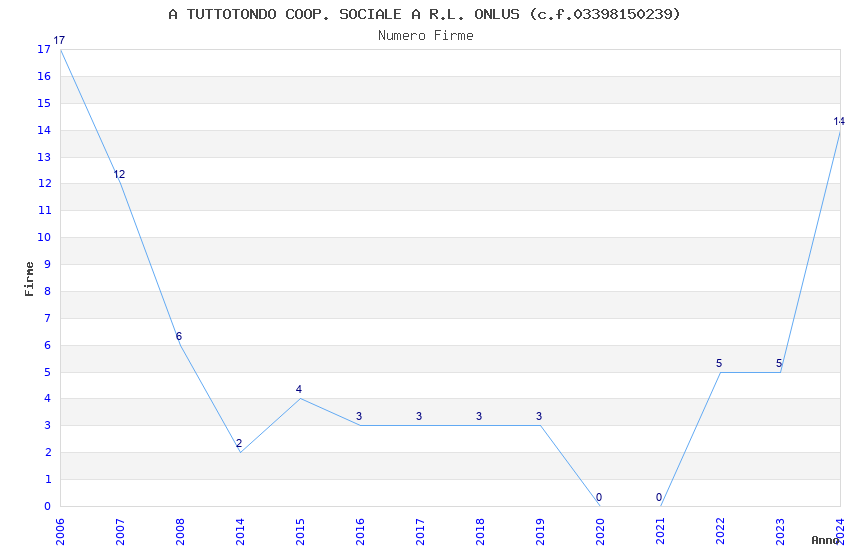
Task: Click the 2021 year label on x-axis
Action: pos(660,532)
